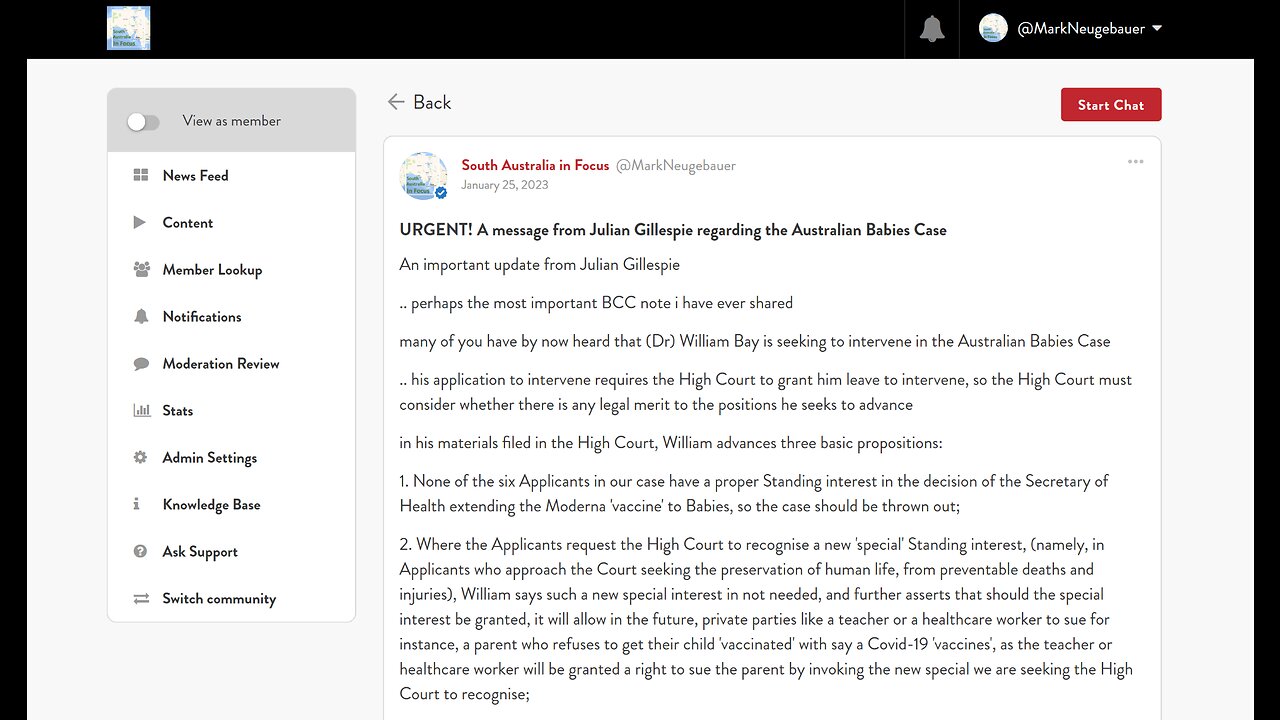Click the Moderation Review speech bubble icon
The width and height of the screenshot is (1280, 720).
pyautogui.click(x=141, y=363)
